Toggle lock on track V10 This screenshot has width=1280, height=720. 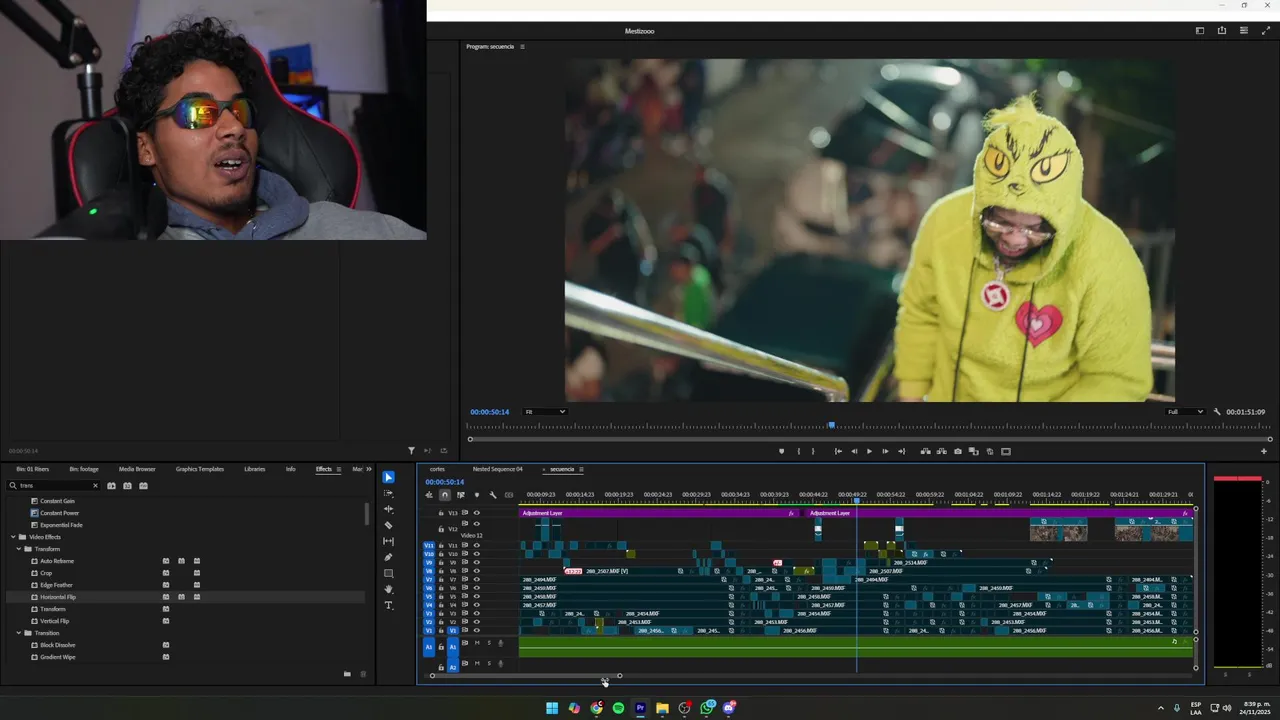click(441, 554)
